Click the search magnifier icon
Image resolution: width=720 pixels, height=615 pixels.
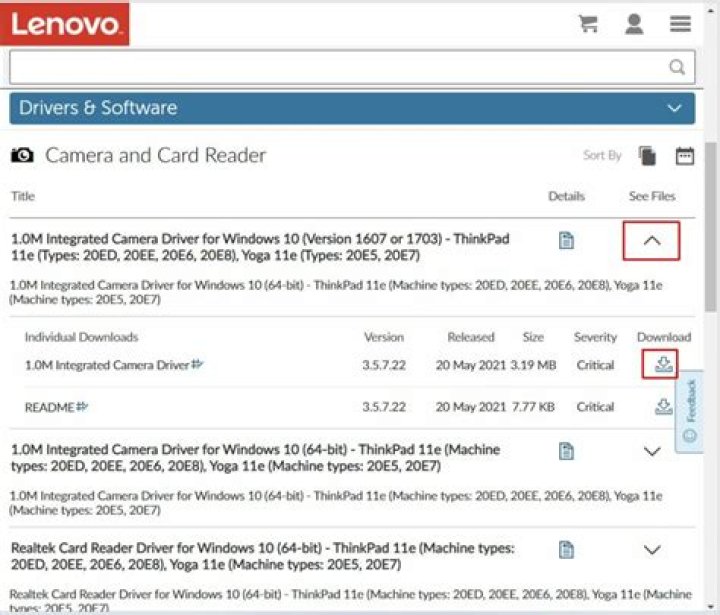click(x=677, y=67)
